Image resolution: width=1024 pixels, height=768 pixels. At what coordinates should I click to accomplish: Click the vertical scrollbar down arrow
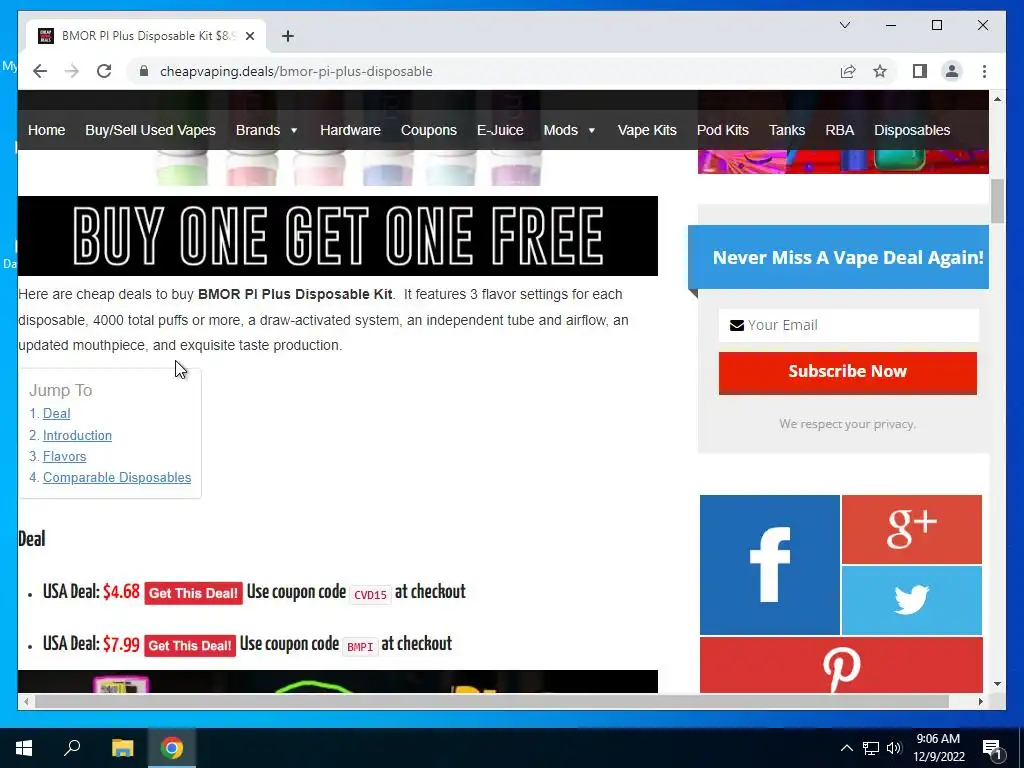point(997,684)
